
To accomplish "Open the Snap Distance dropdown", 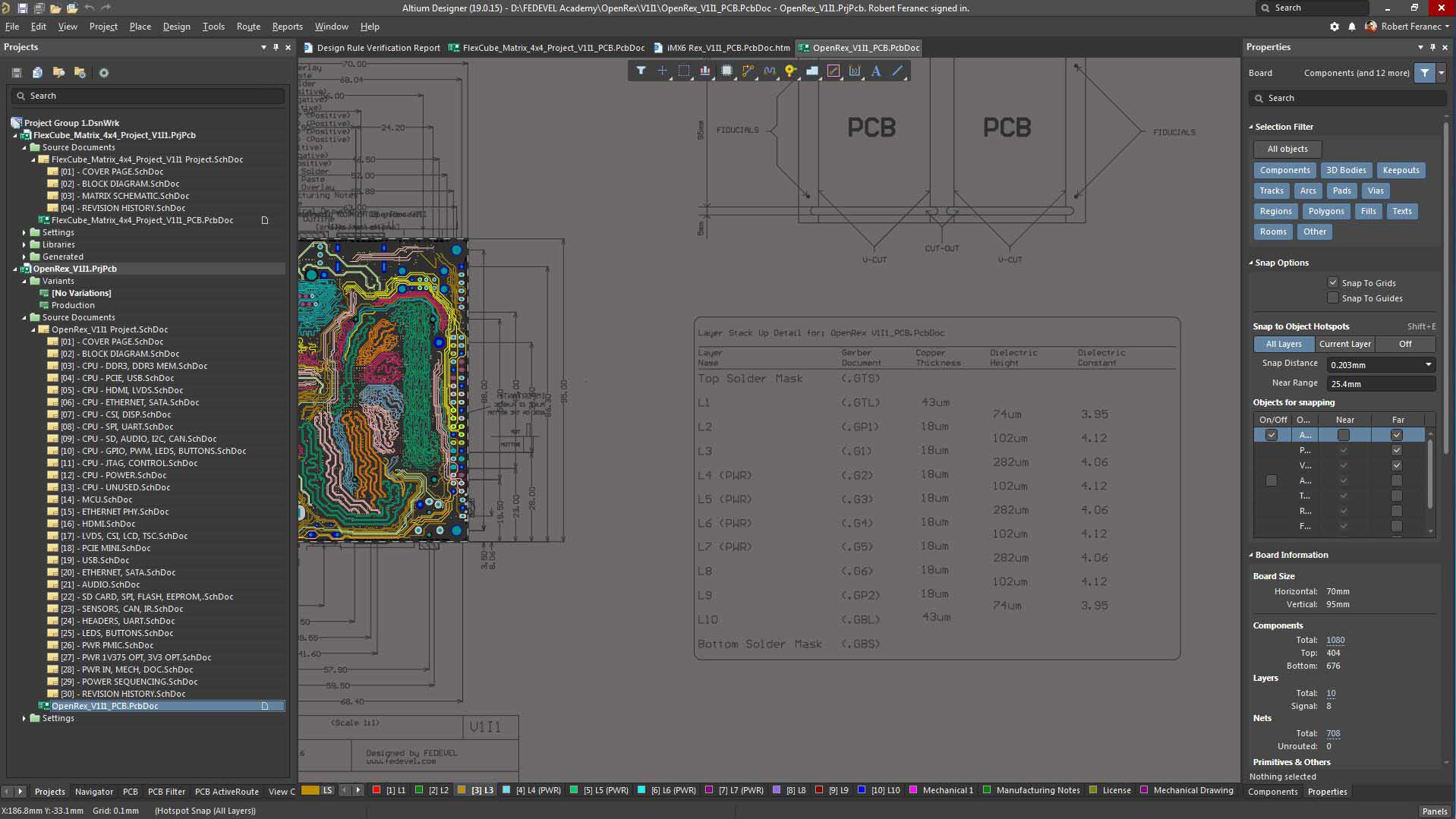I will [1428, 364].
